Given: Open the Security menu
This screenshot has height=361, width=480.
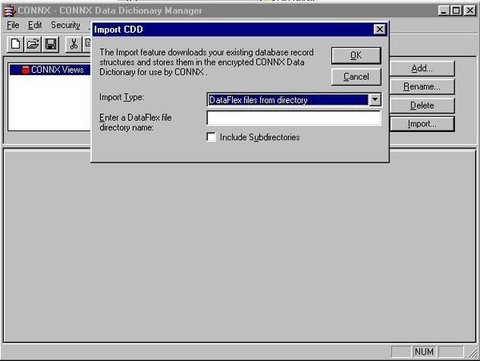Looking at the screenshot, I should (66, 25).
